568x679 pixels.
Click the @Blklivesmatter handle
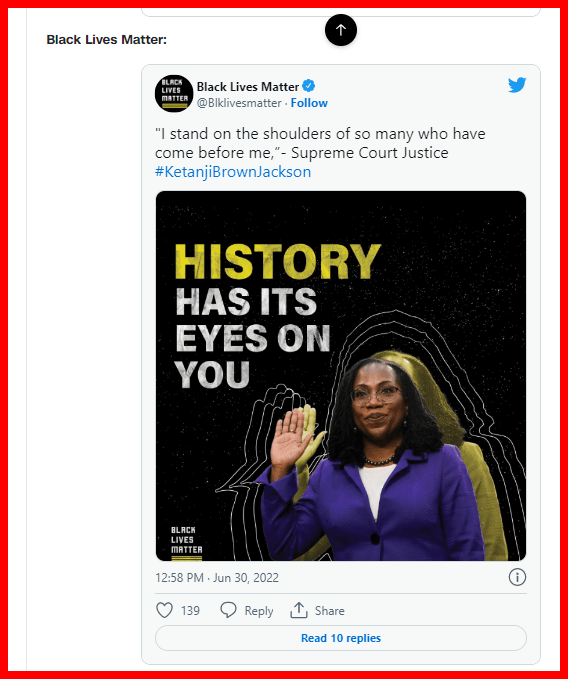point(239,103)
